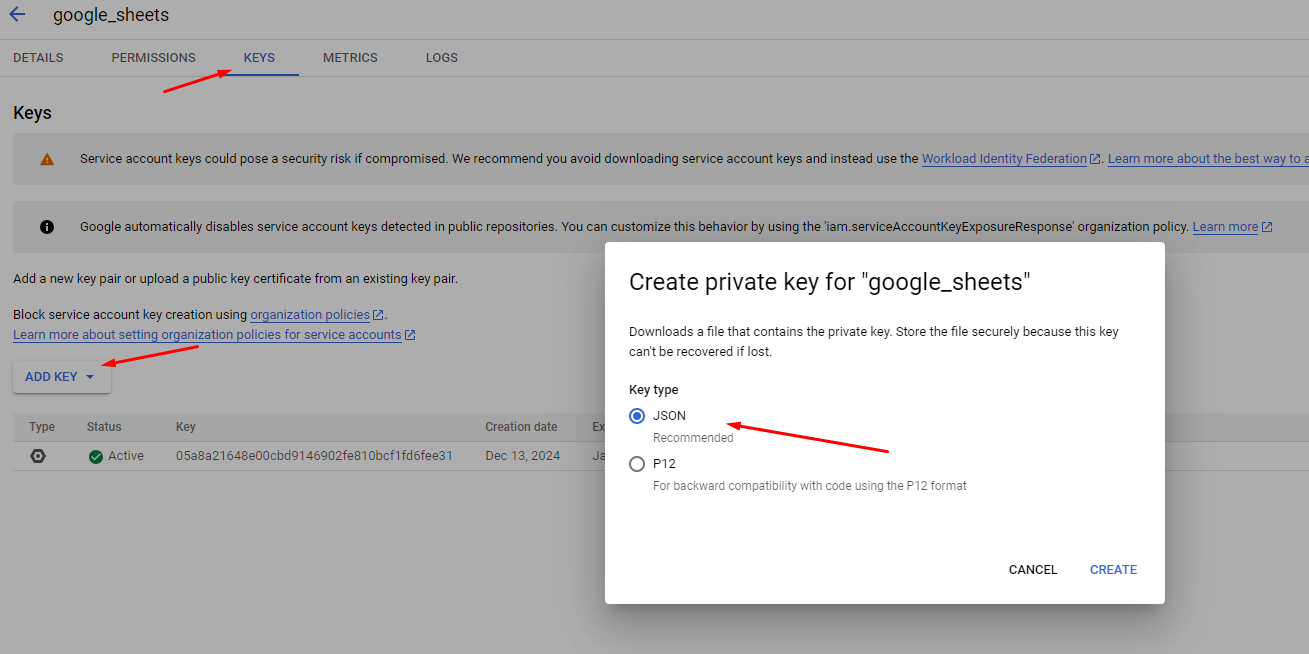The image size is (1309, 654).
Task: Click the external-link icon on the setting-policies link
Action: click(409, 334)
